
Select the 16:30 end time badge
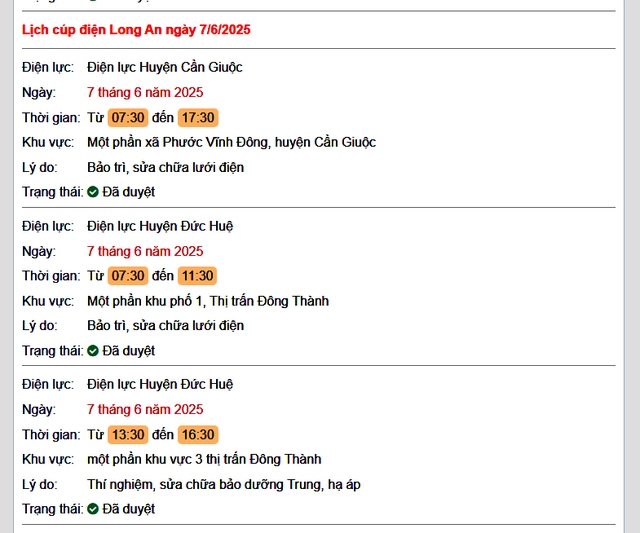click(x=198, y=434)
